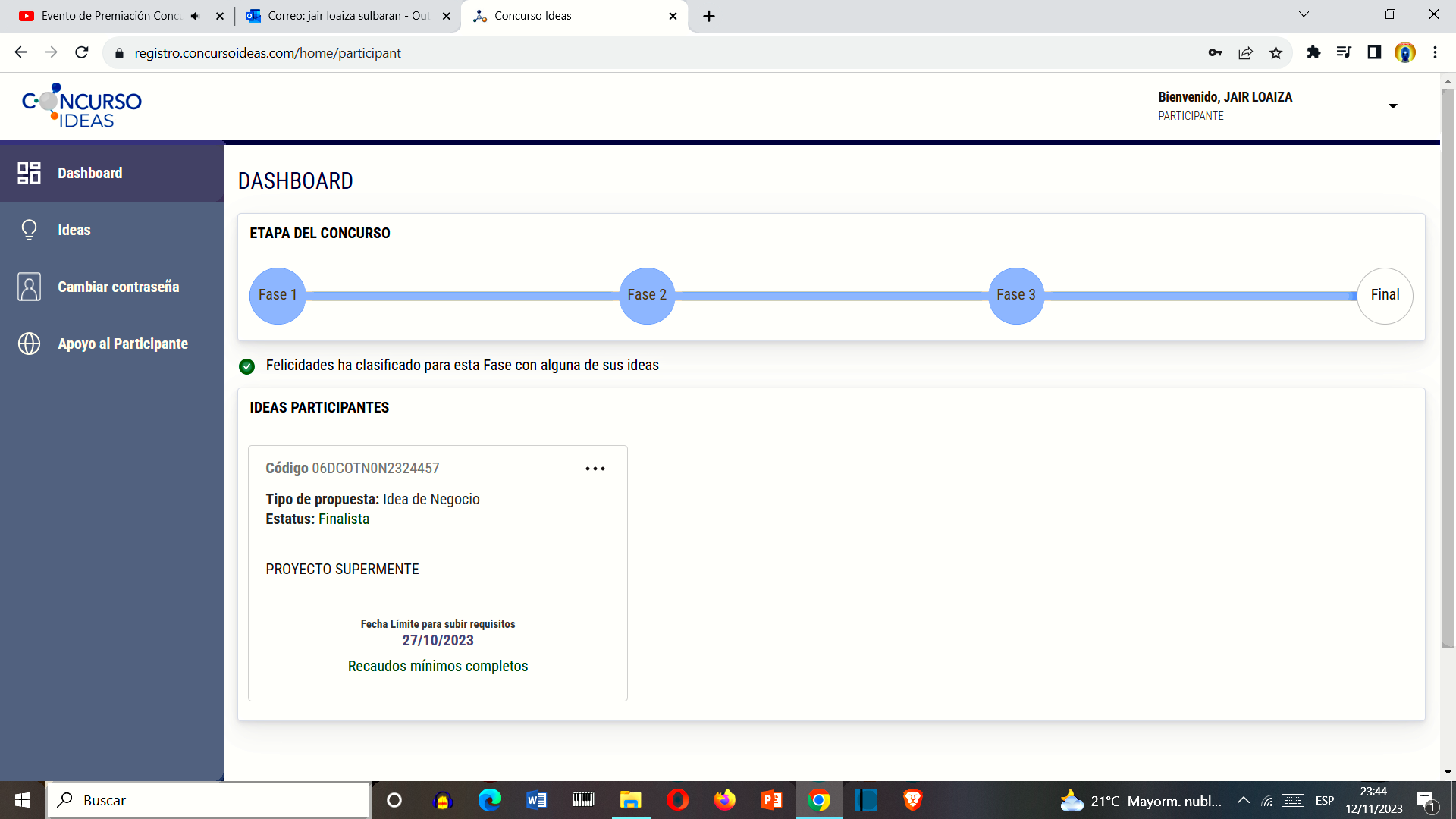Open a new browser tab
Image resolution: width=1456 pixels, height=819 pixels.
click(x=709, y=16)
